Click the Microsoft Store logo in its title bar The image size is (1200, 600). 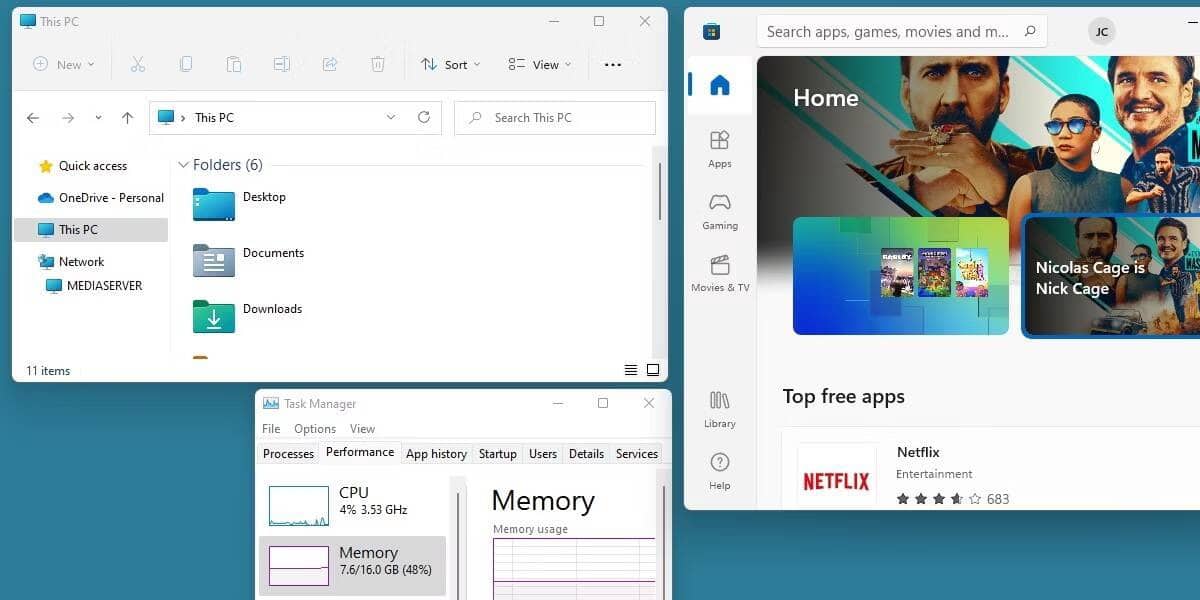[x=711, y=31]
